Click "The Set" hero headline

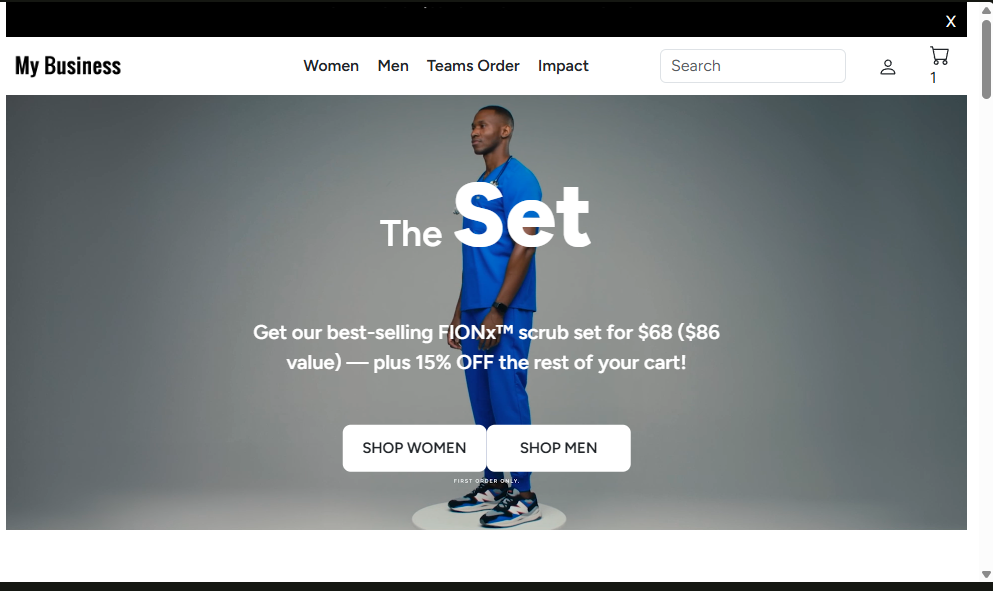tap(485, 217)
